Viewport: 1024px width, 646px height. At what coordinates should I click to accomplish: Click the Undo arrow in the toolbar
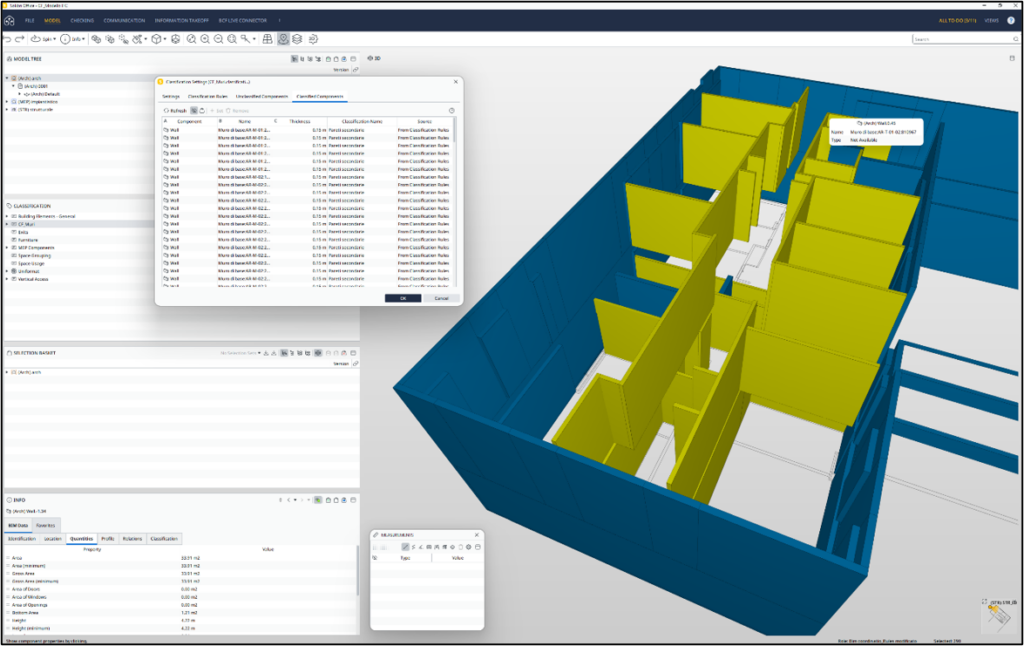(x=9, y=39)
